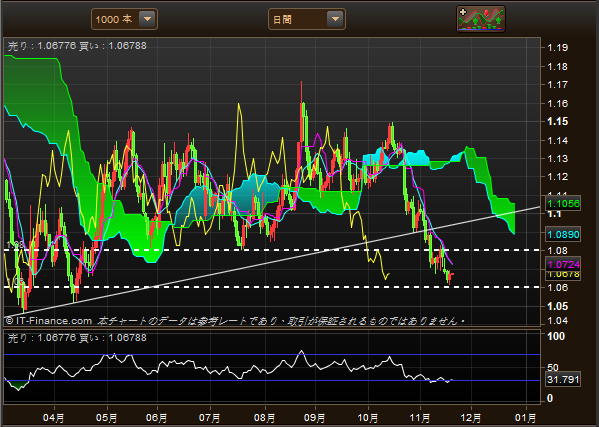Screen dimensions: 599x427
Task: Click the cyan 1.0890 price label
Action: pos(563,235)
